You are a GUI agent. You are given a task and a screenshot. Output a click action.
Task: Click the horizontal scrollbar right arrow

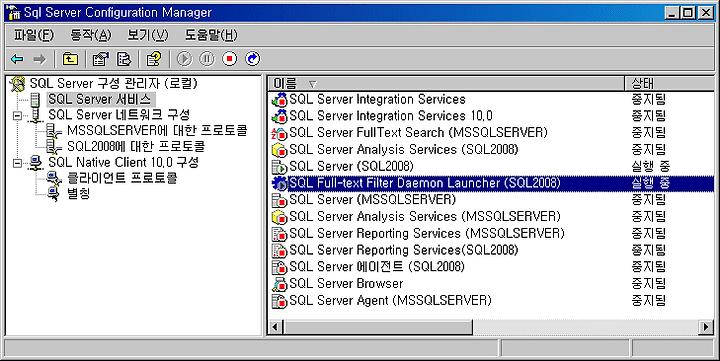pyautogui.click(x=707, y=327)
